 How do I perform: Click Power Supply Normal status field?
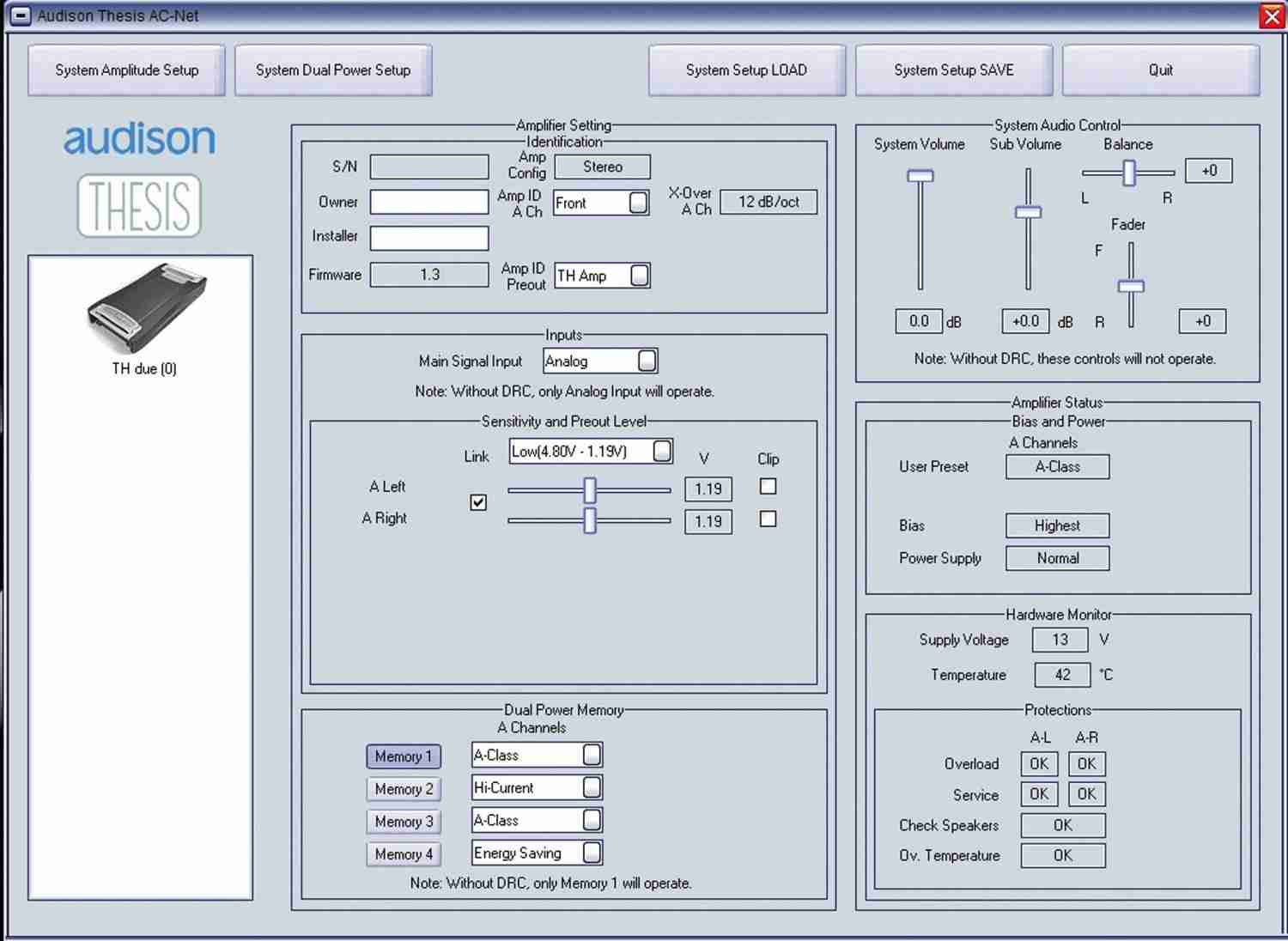[1058, 558]
